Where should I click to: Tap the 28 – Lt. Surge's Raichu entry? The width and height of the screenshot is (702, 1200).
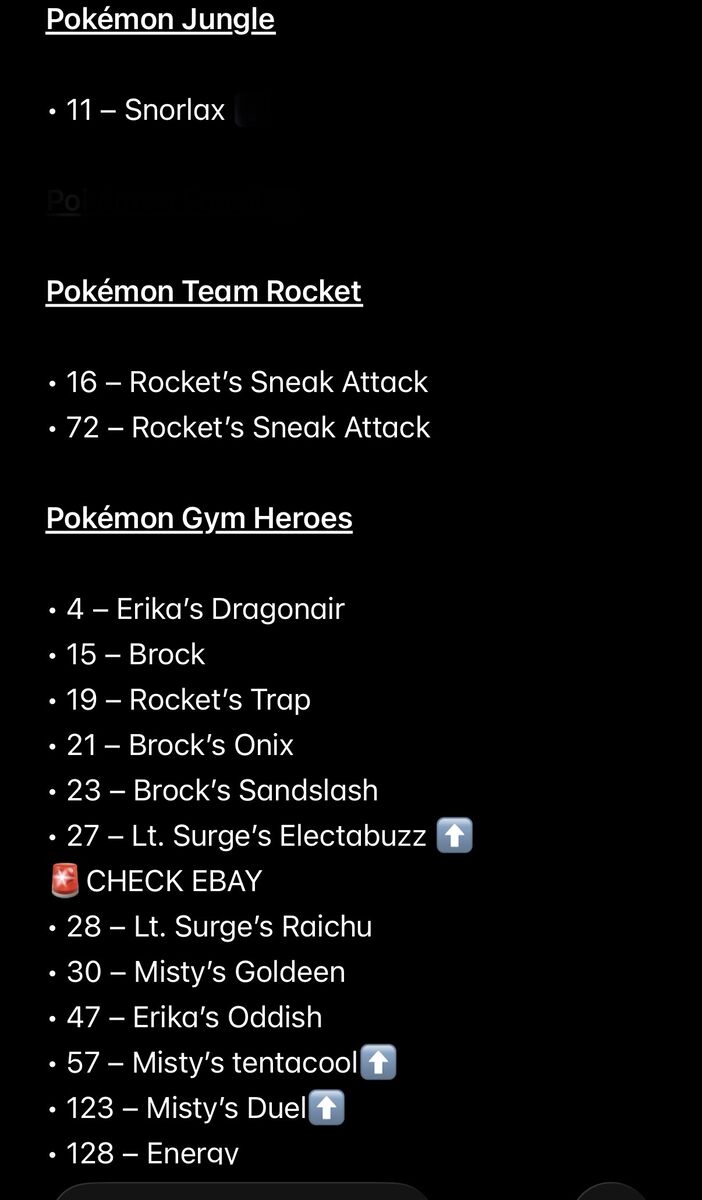pos(219,927)
